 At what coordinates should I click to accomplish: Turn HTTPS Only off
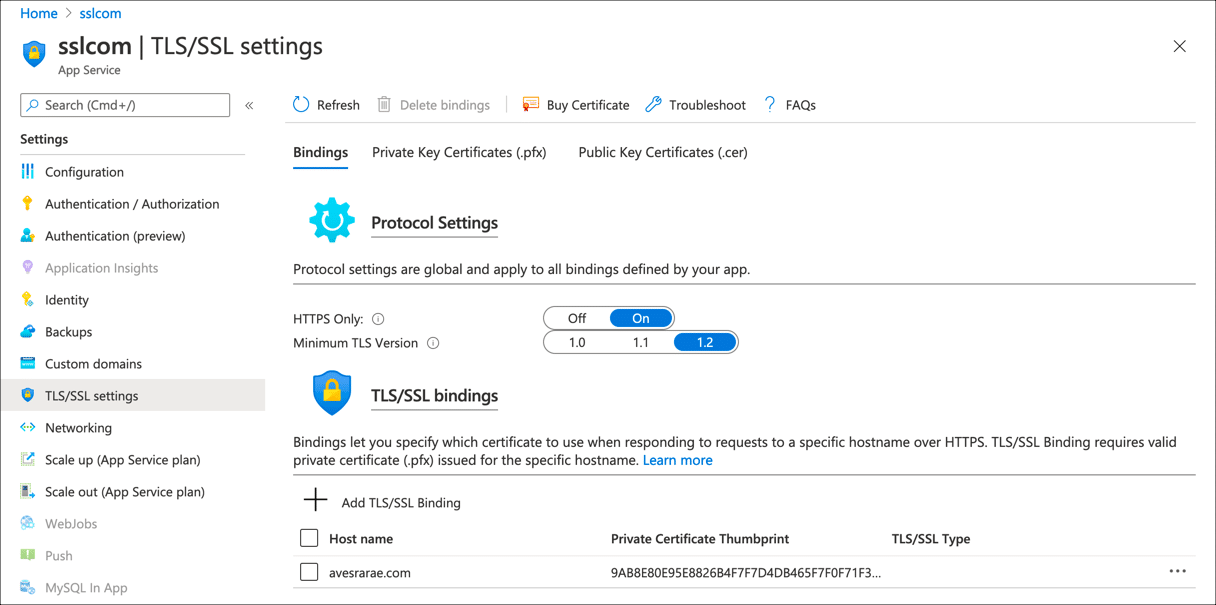pos(576,317)
